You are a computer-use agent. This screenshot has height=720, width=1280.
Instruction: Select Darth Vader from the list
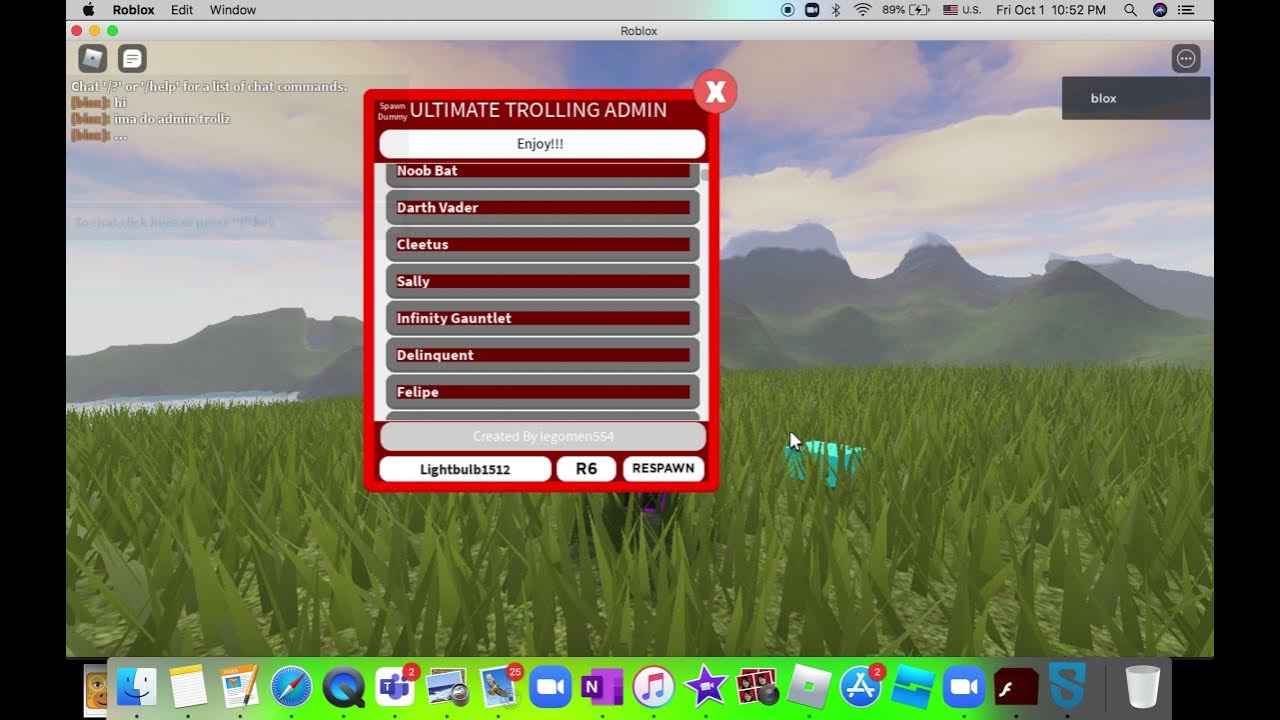pyautogui.click(x=543, y=208)
